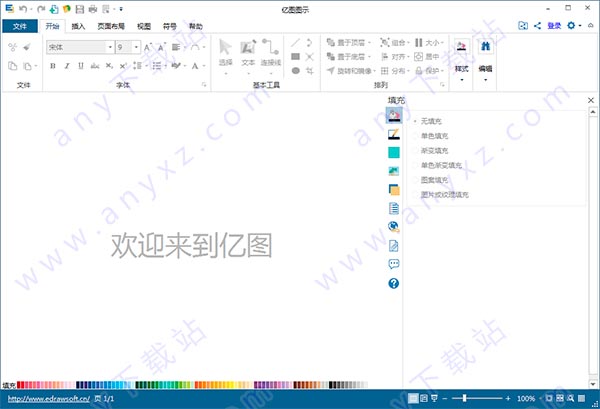Click the Undo icon in quick access toolbar
Viewport: 600px width, 409px height.
click(x=22, y=9)
